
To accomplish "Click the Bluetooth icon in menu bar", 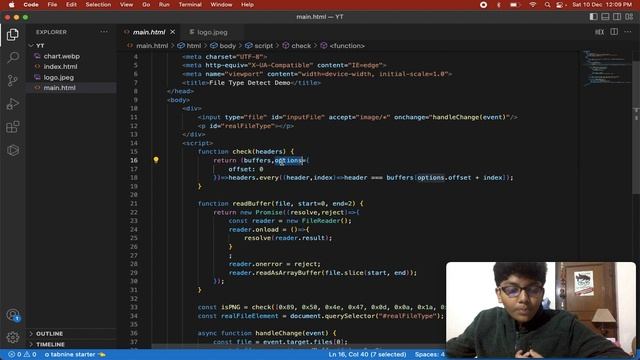I will tap(499, 4).
